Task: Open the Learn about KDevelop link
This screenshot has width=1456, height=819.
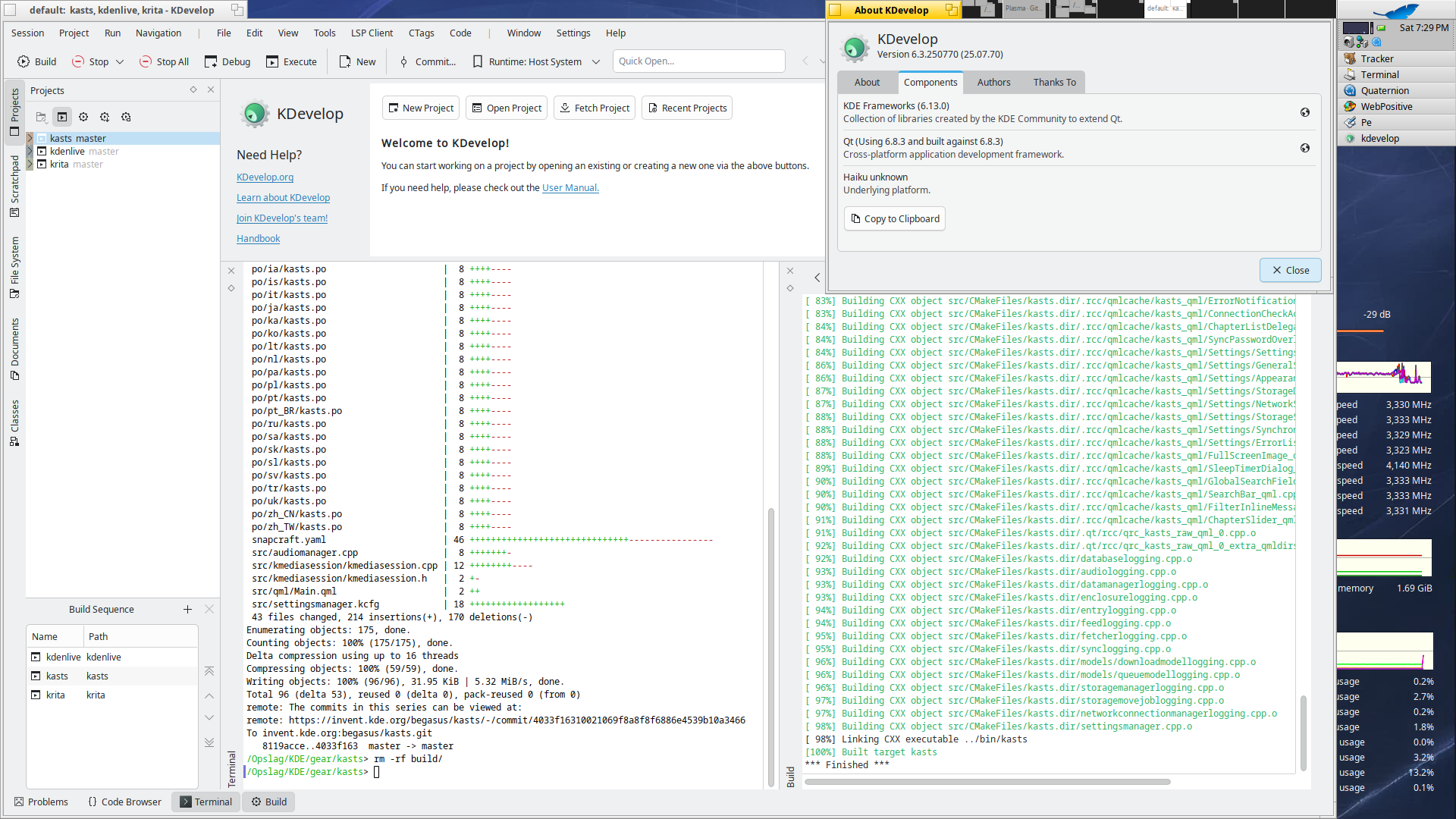Action: [283, 197]
